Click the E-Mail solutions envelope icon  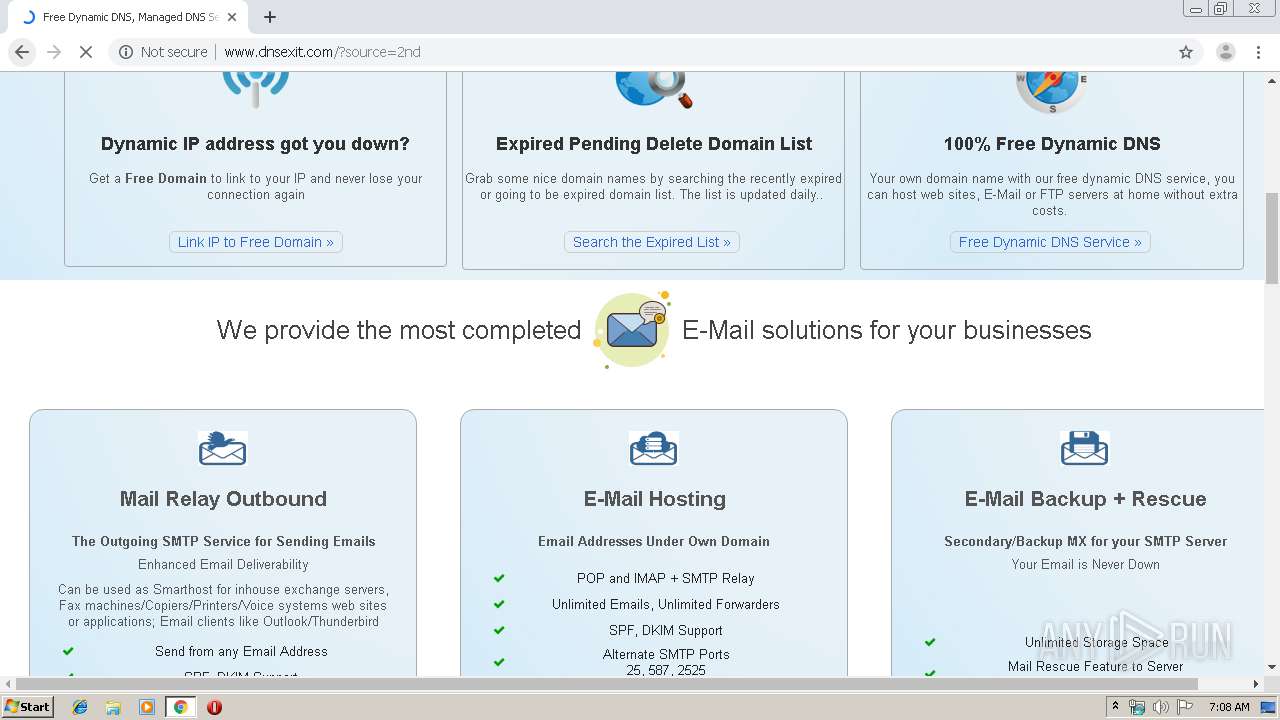pos(632,330)
